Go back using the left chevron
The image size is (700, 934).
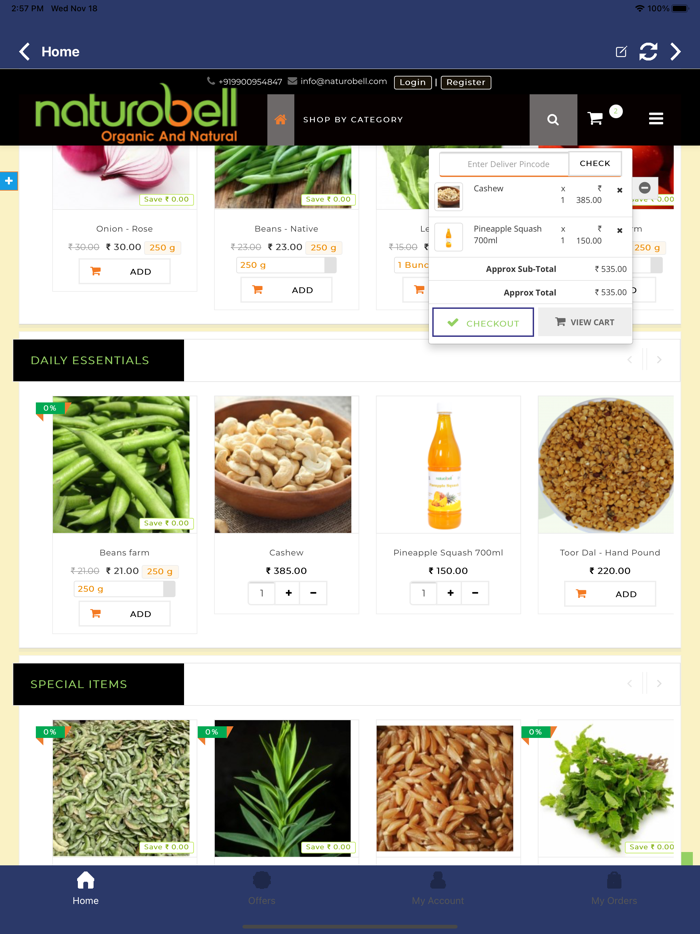(24, 52)
